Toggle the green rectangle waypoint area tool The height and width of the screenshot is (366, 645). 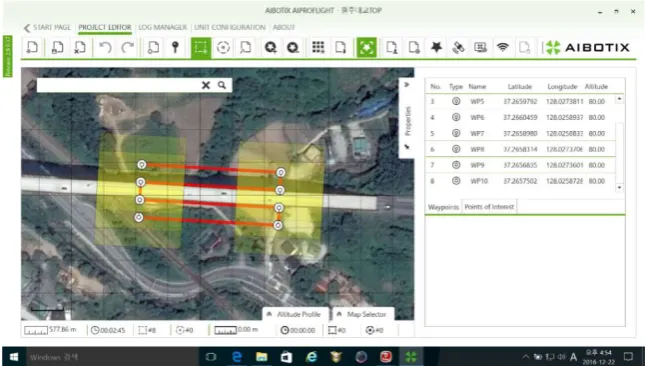[201, 48]
